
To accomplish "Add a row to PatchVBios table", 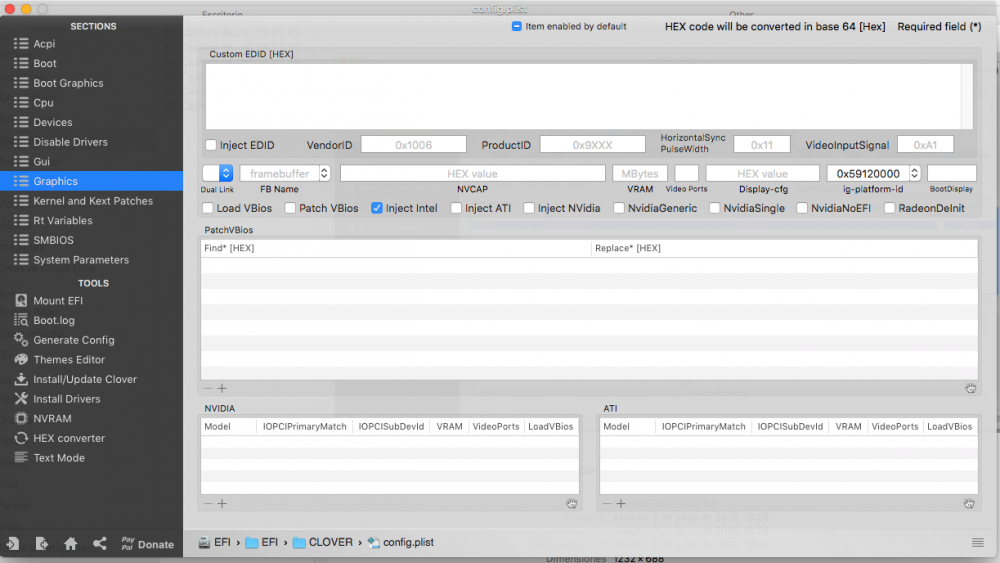I will pyautogui.click(x=222, y=388).
